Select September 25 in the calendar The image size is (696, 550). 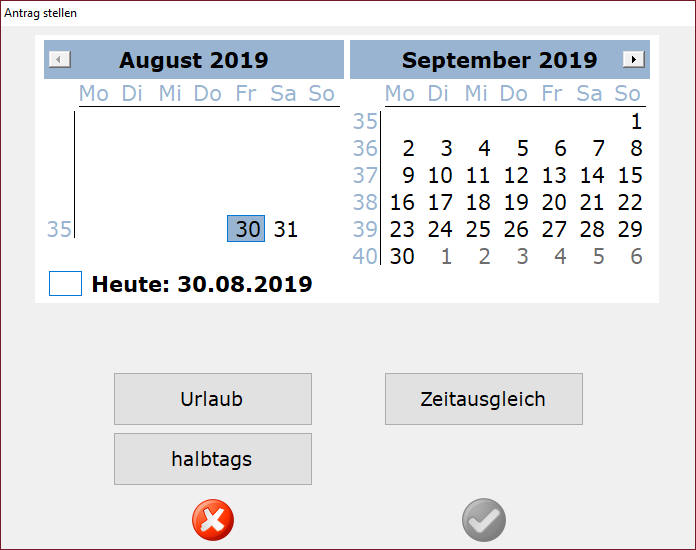(x=478, y=229)
